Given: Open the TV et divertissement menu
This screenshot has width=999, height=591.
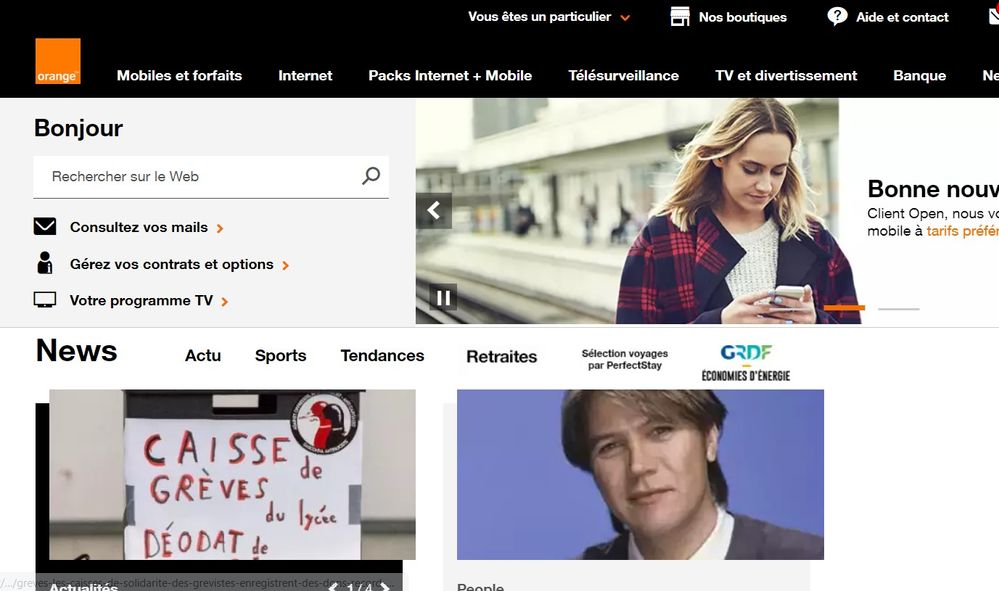Looking at the screenshot, I should 786,75.
